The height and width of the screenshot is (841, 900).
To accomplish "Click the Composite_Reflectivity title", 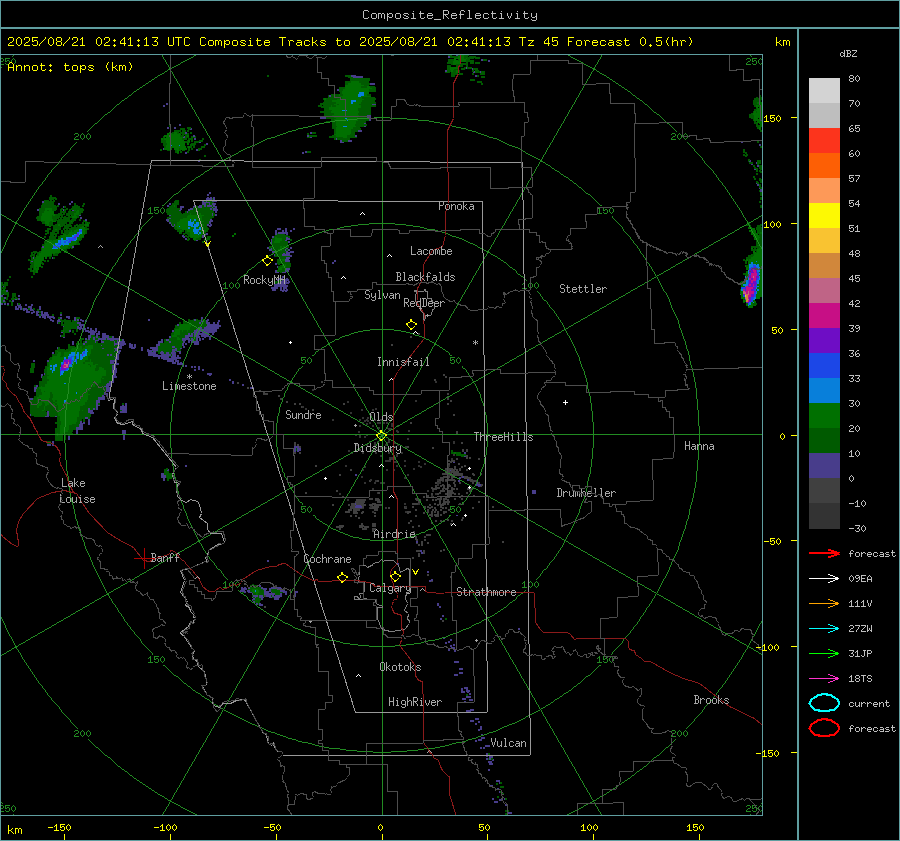I will click(x=450, y=15).
